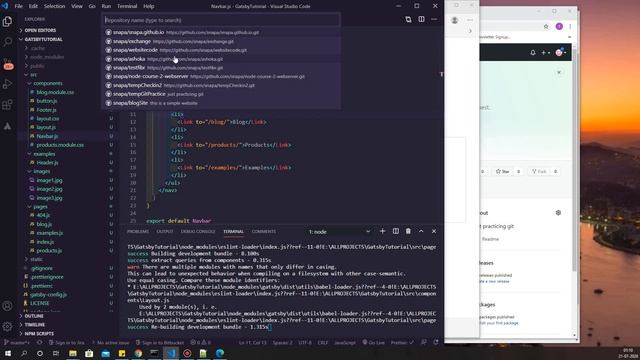Select repository snapa/exchange
Viewport: 640px width, 360px height.
(x=221, y=41)
